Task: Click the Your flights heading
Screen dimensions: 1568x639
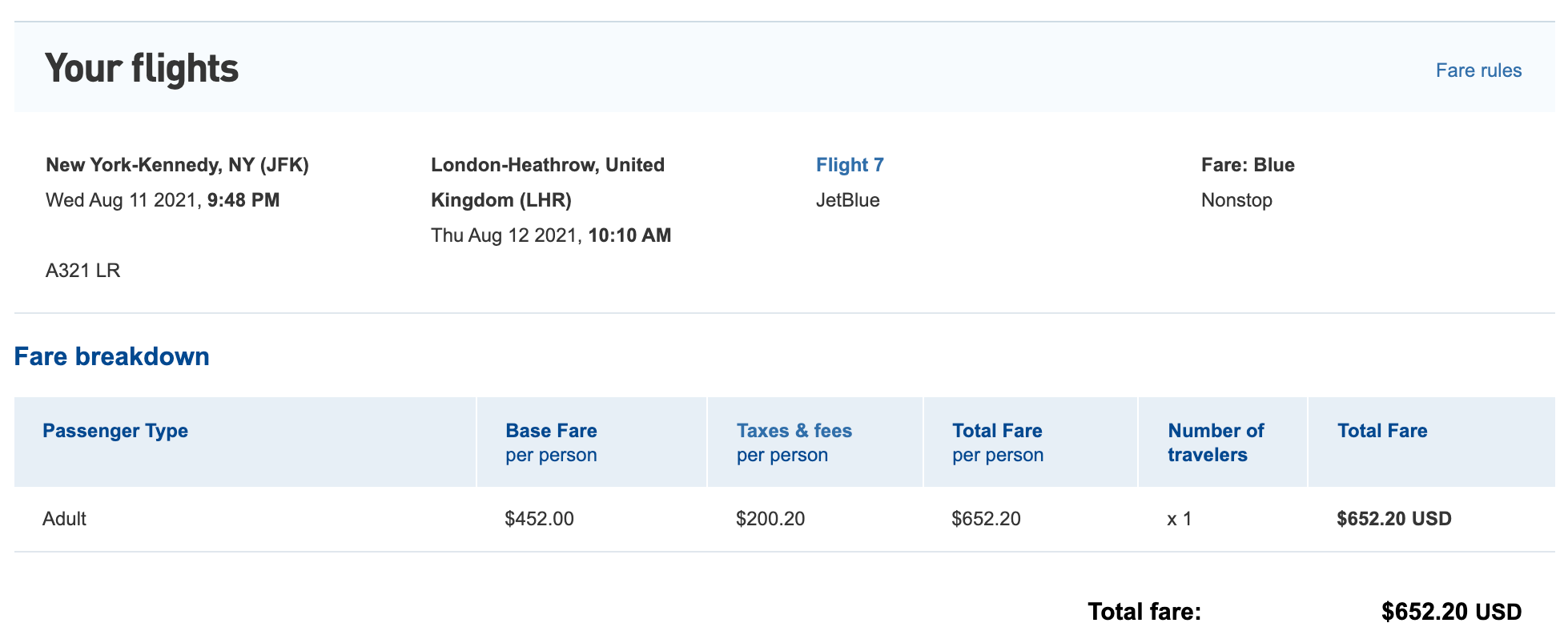Action: 142,68
